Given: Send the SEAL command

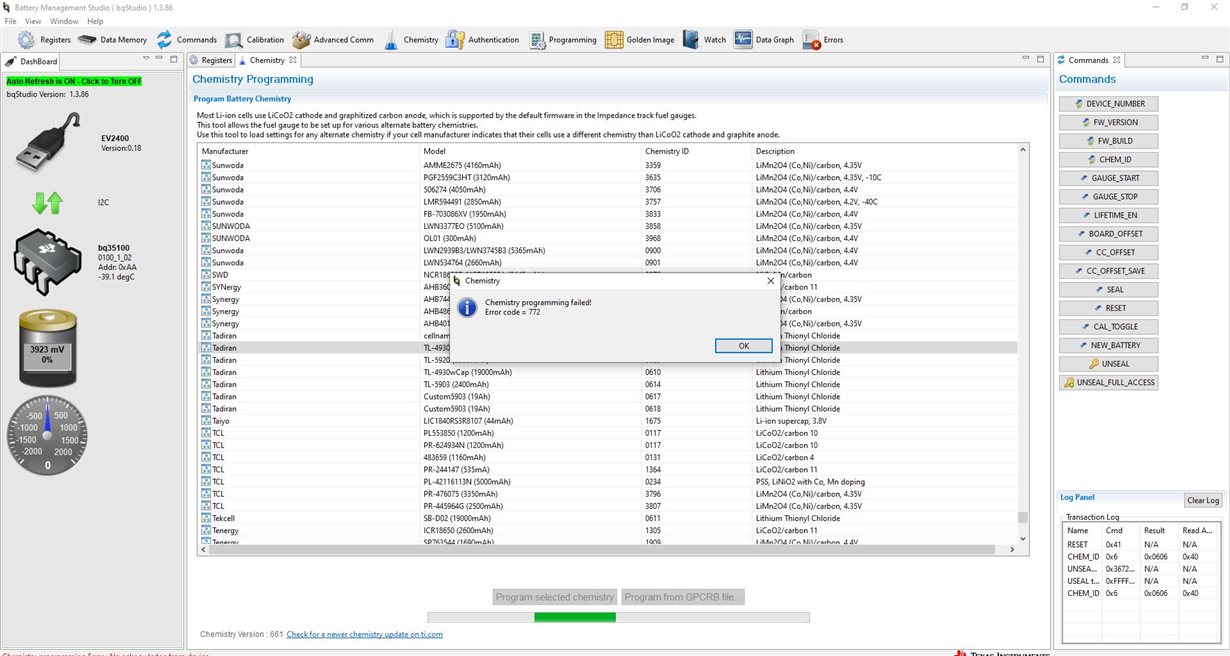Looking at the screenshot, I should 1108,289.
